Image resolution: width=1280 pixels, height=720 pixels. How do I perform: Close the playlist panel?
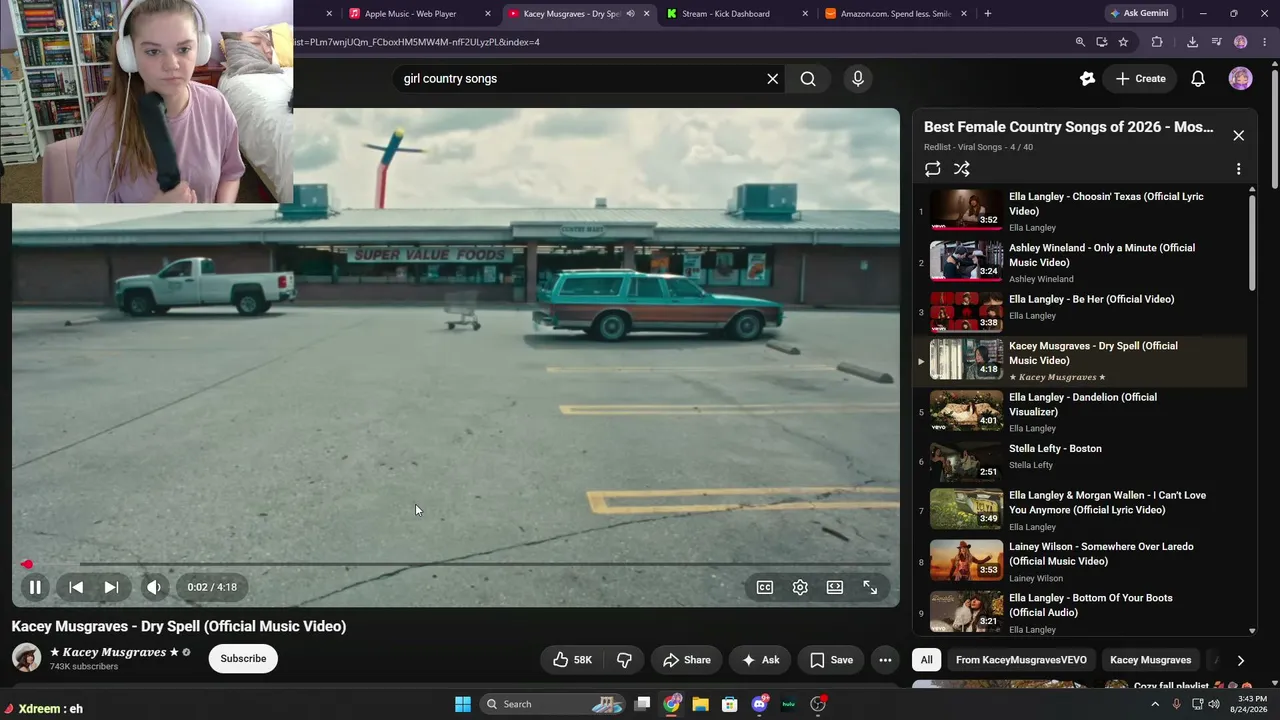click(x=1238, y=135)
